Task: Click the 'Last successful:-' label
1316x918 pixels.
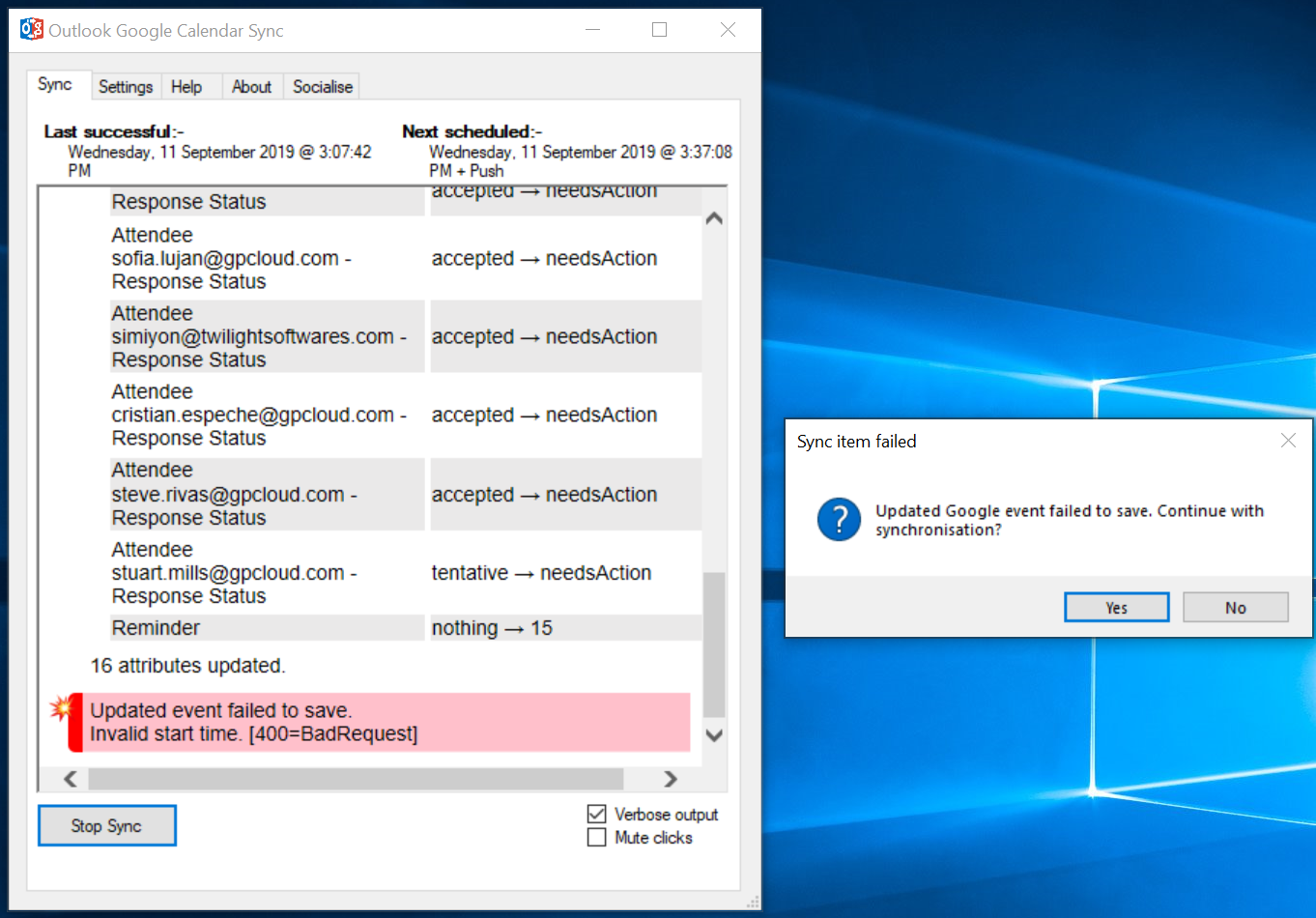Action: 114,131
